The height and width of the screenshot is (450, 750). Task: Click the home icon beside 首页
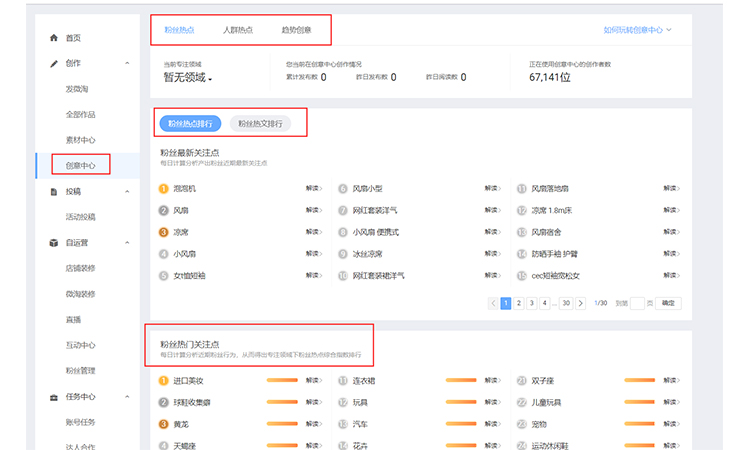coord(54,38)
